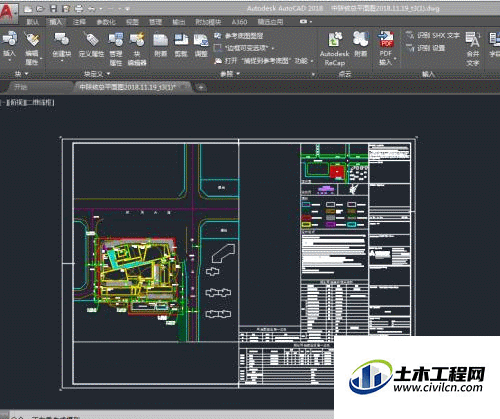Switch to the Parametric (参数化) ribbon tab
500x419 pixels.
pyautogui.click(x=106, y=22)
